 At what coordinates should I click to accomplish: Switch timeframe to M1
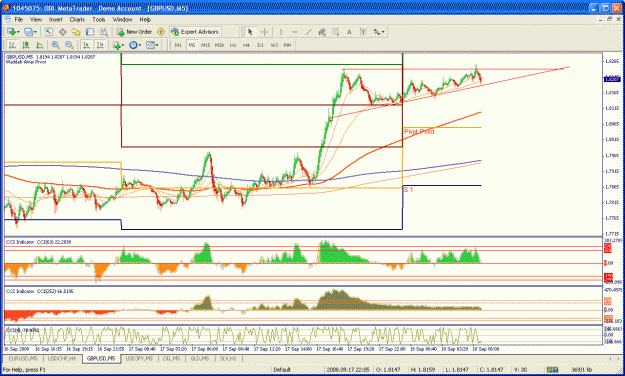(x=178, y=45)
